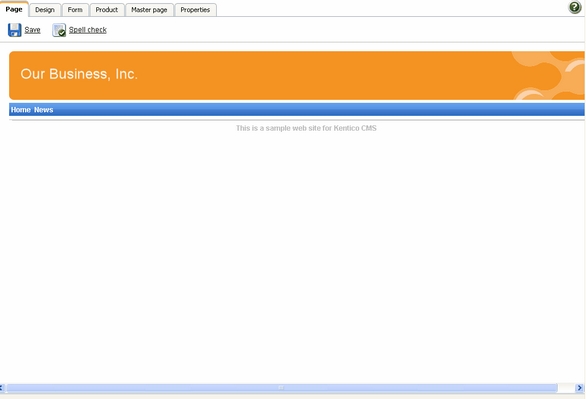Image resolution: width=586 pixels, height=399 pixels.
Task: Open the Form tab
Action: [x=75, y=10]
